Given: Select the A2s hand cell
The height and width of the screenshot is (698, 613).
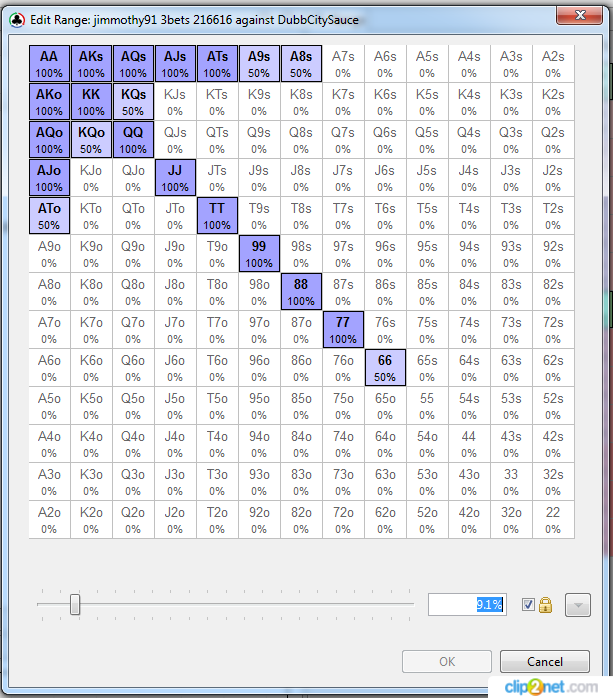Looking at the screenshot, I should pyautogui.click(x=553, y=64).
